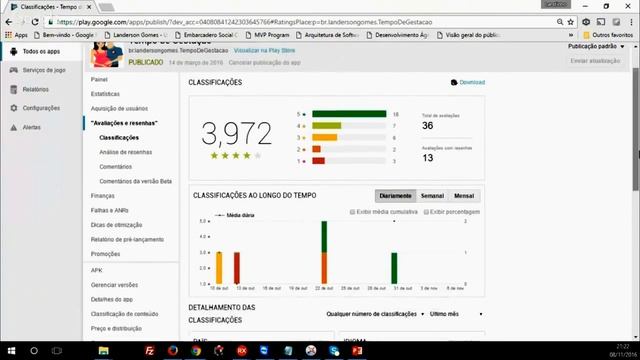Image resolution: width=640 pixels, height=360 pixels.
Task: Open Comentários submenu item
Action: pos(116,167)
